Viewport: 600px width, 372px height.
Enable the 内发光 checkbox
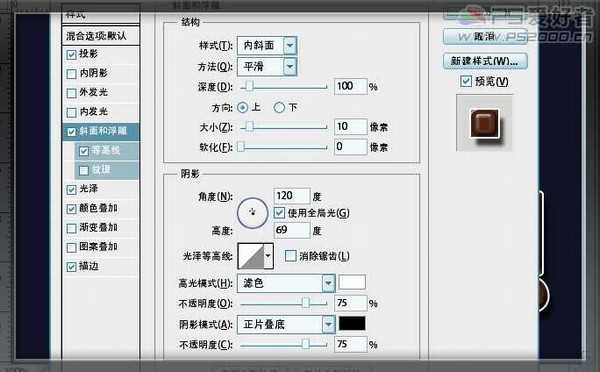point(72,112)
